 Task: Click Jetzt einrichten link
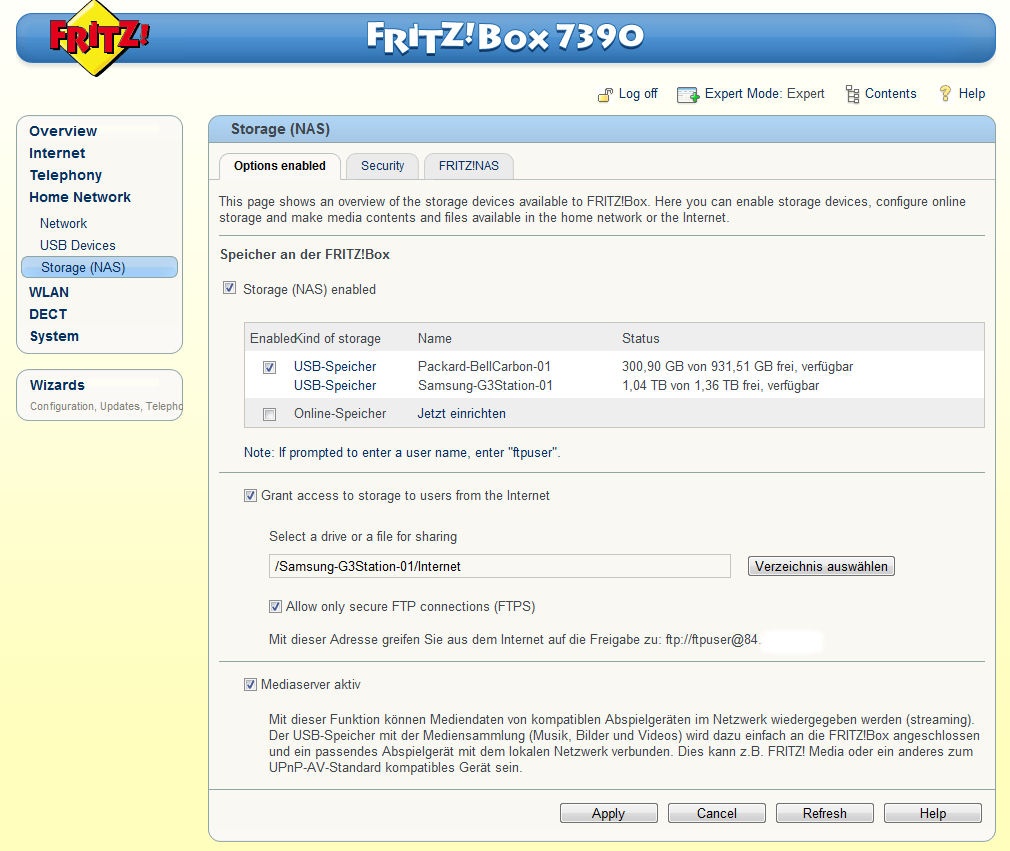point(461,414)
